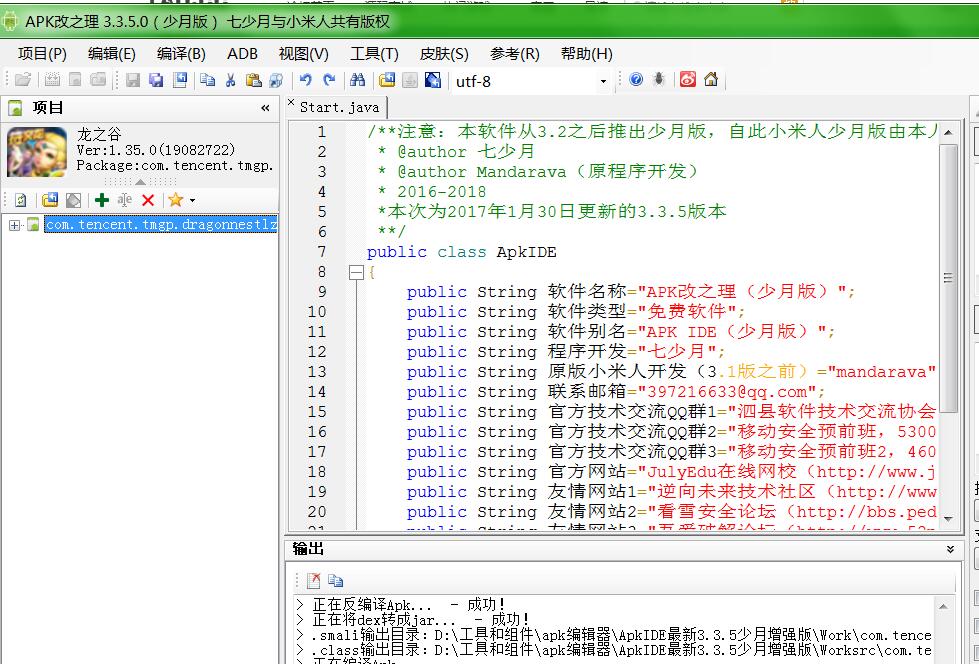Select the Start.java editor tab

[x=338, y=107]
